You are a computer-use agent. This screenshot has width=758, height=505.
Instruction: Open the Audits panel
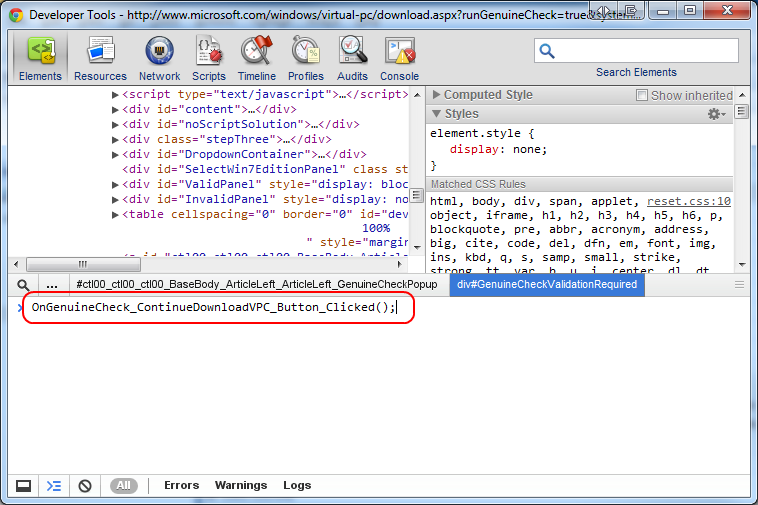click(x=352, y=58)
